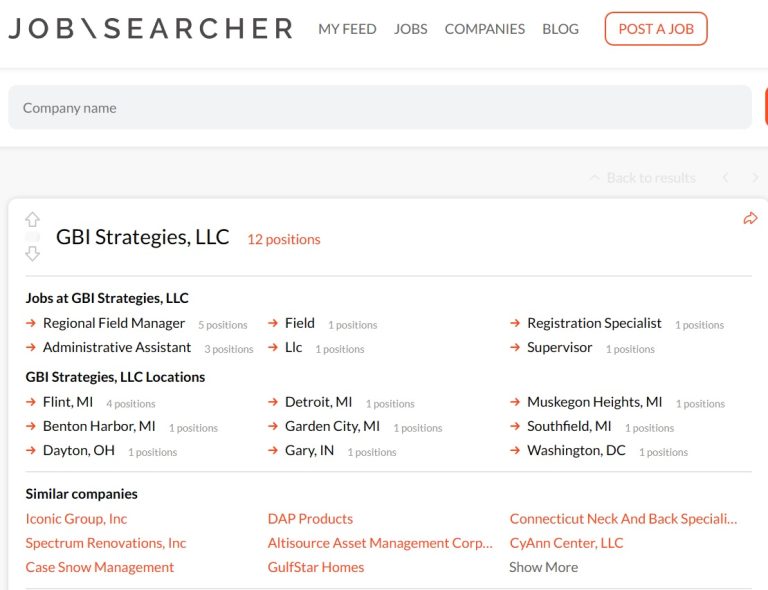Select Administrative Assistant job listing
Screen dimensions: 768x590
coord(117,347)
